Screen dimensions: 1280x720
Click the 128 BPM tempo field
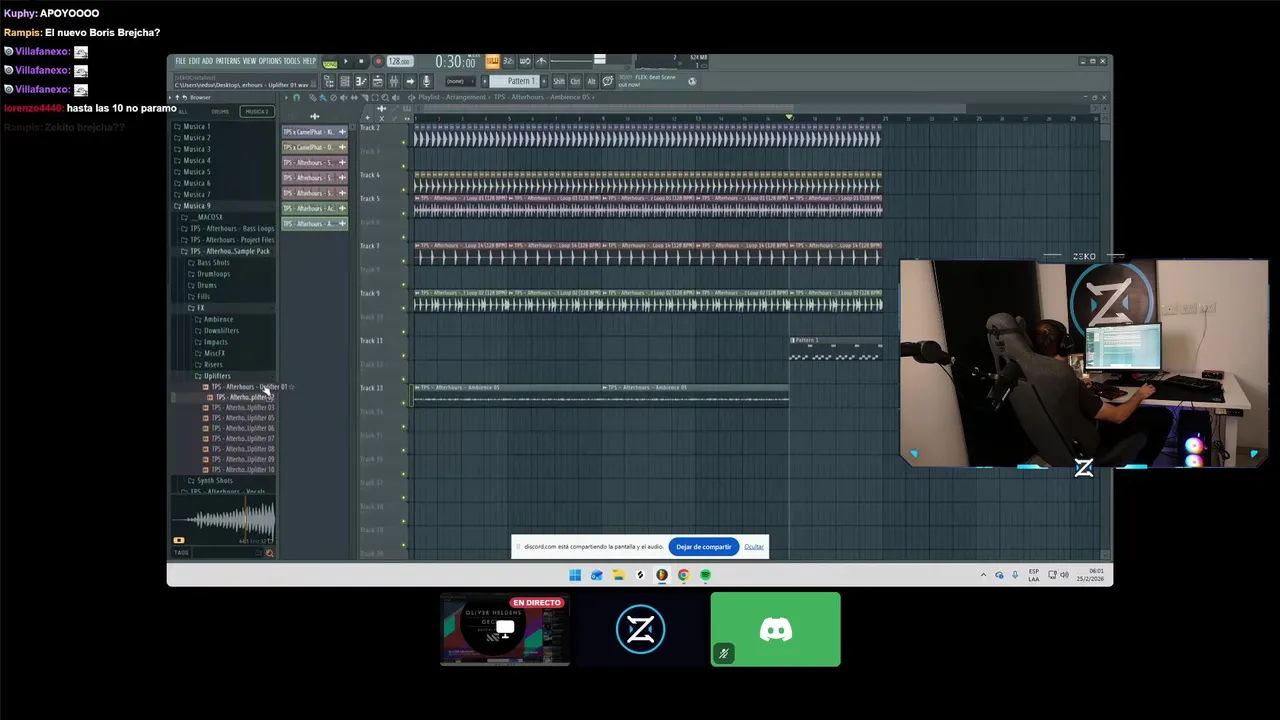(400, 61)
